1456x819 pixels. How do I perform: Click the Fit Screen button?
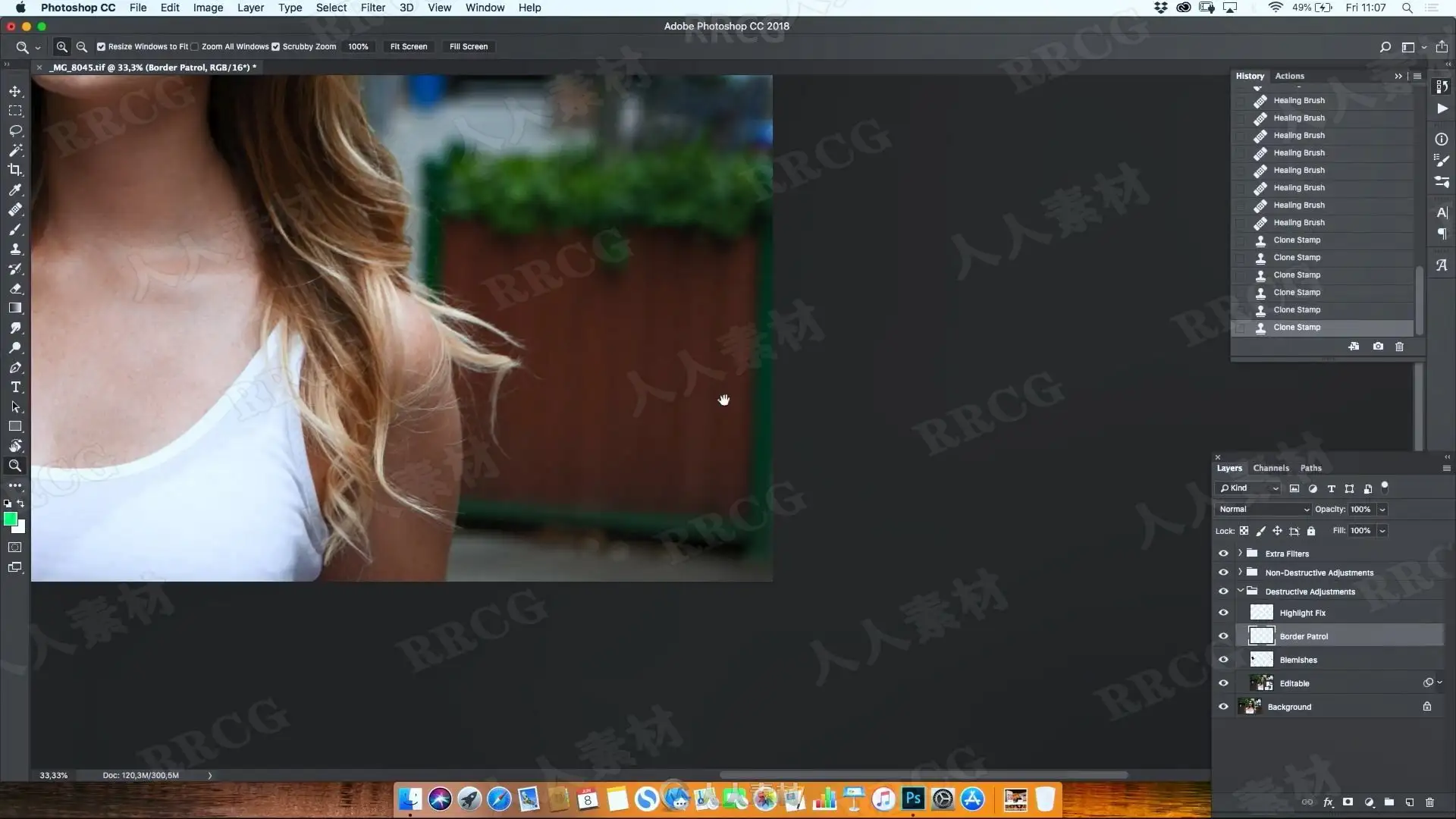pos(408,47)
